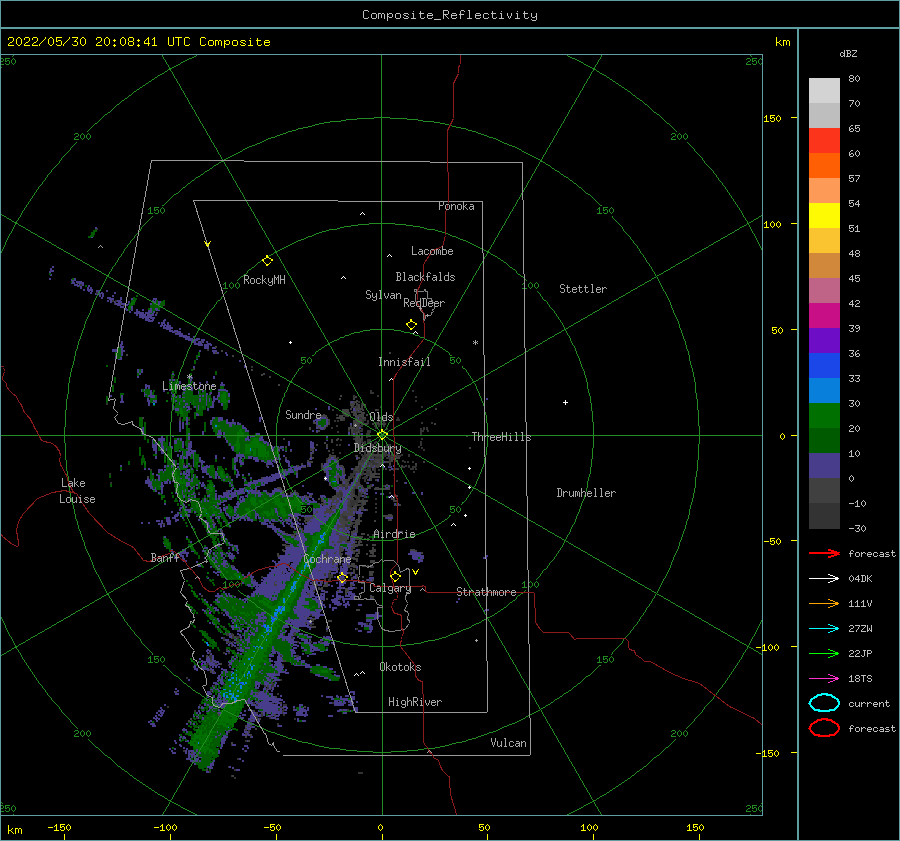
Task: Click the white asterisk marker east of Innisfail
Action: tap(475, 343)
